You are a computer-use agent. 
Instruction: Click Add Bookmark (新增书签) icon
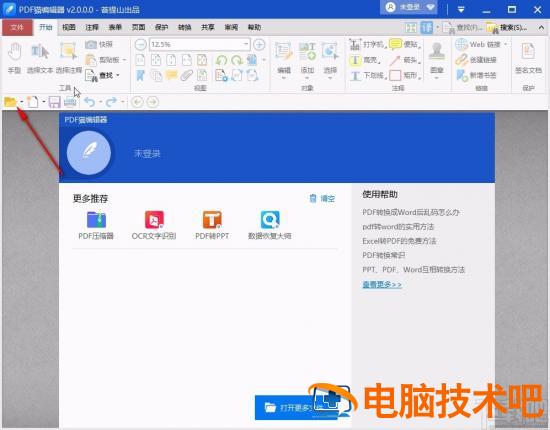point(476,75)
